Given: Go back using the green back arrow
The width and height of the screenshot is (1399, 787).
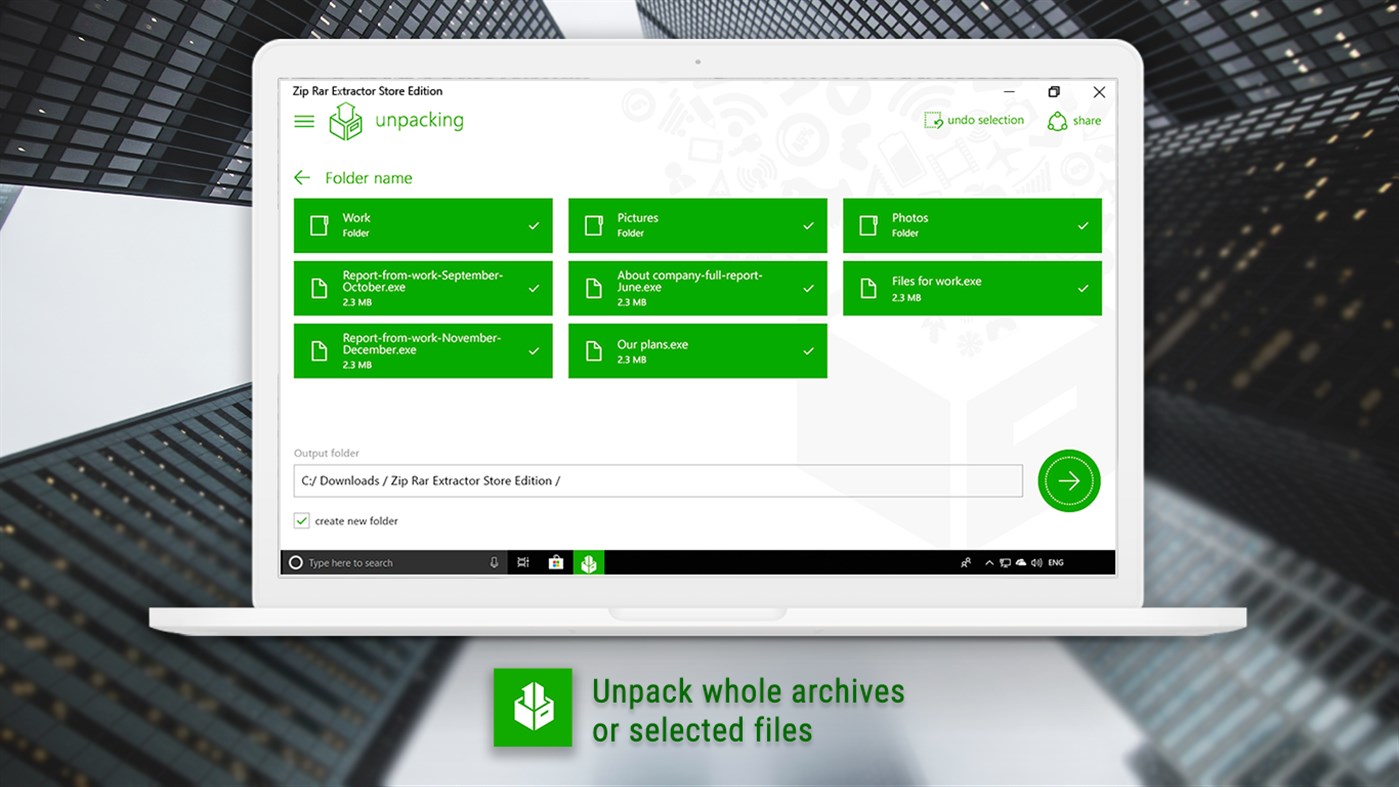Looking at the screenshot, I should point(302,177).
